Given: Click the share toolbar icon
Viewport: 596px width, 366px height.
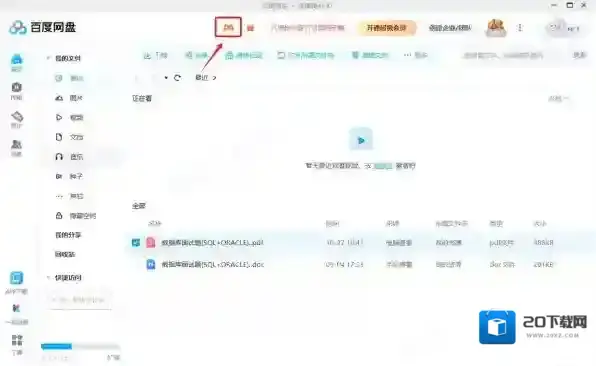Looking at the screenshot, I should [189, 55].
